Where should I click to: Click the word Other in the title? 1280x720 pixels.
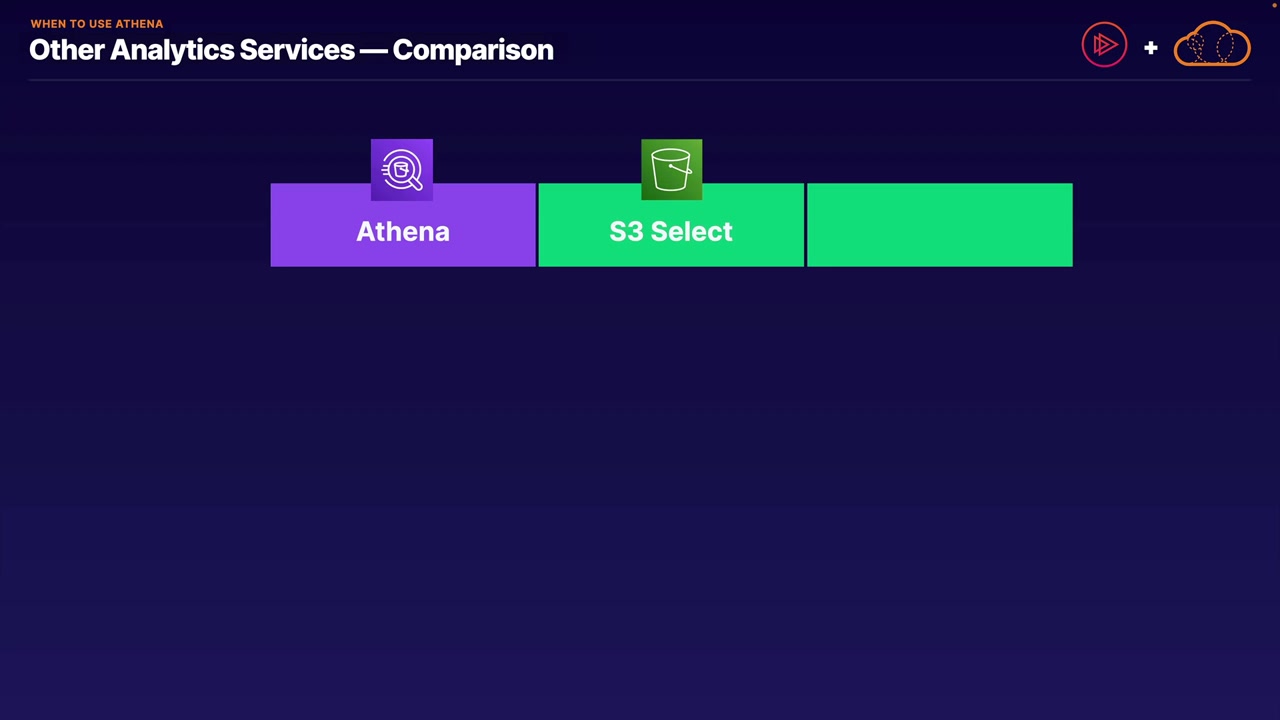(66, 50)
